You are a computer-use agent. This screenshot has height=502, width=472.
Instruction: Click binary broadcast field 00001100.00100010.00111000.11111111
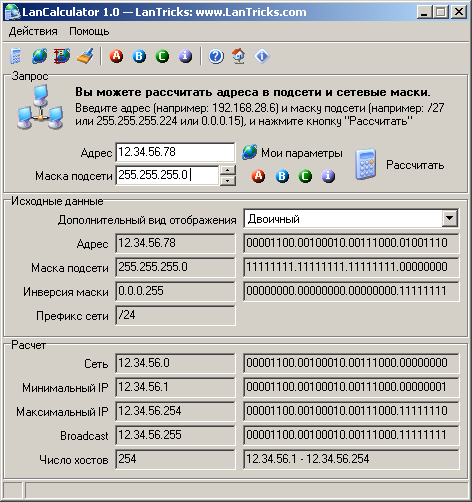tap(351, 435)
